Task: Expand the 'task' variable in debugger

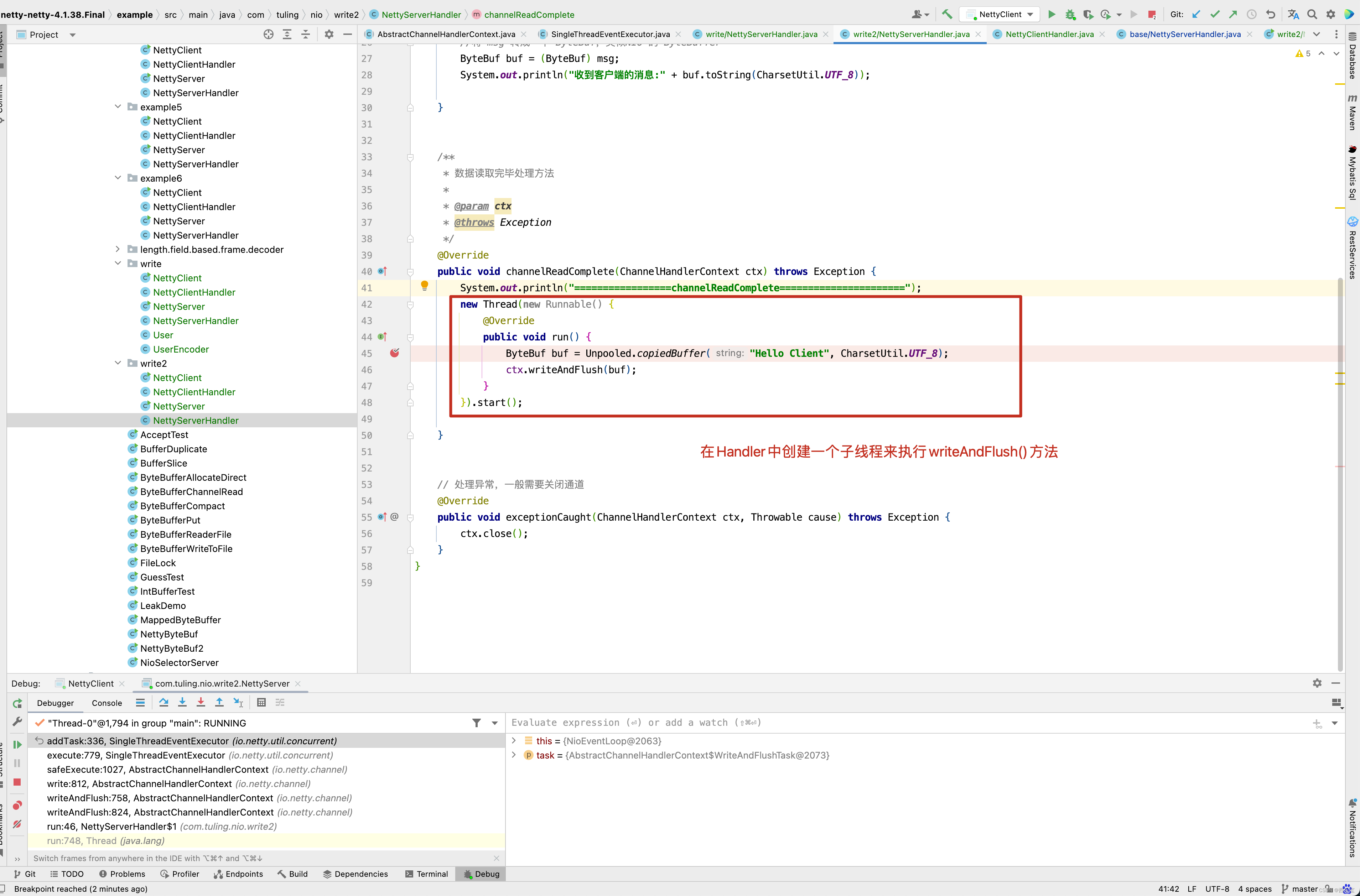Action: [x=514, y=755]
